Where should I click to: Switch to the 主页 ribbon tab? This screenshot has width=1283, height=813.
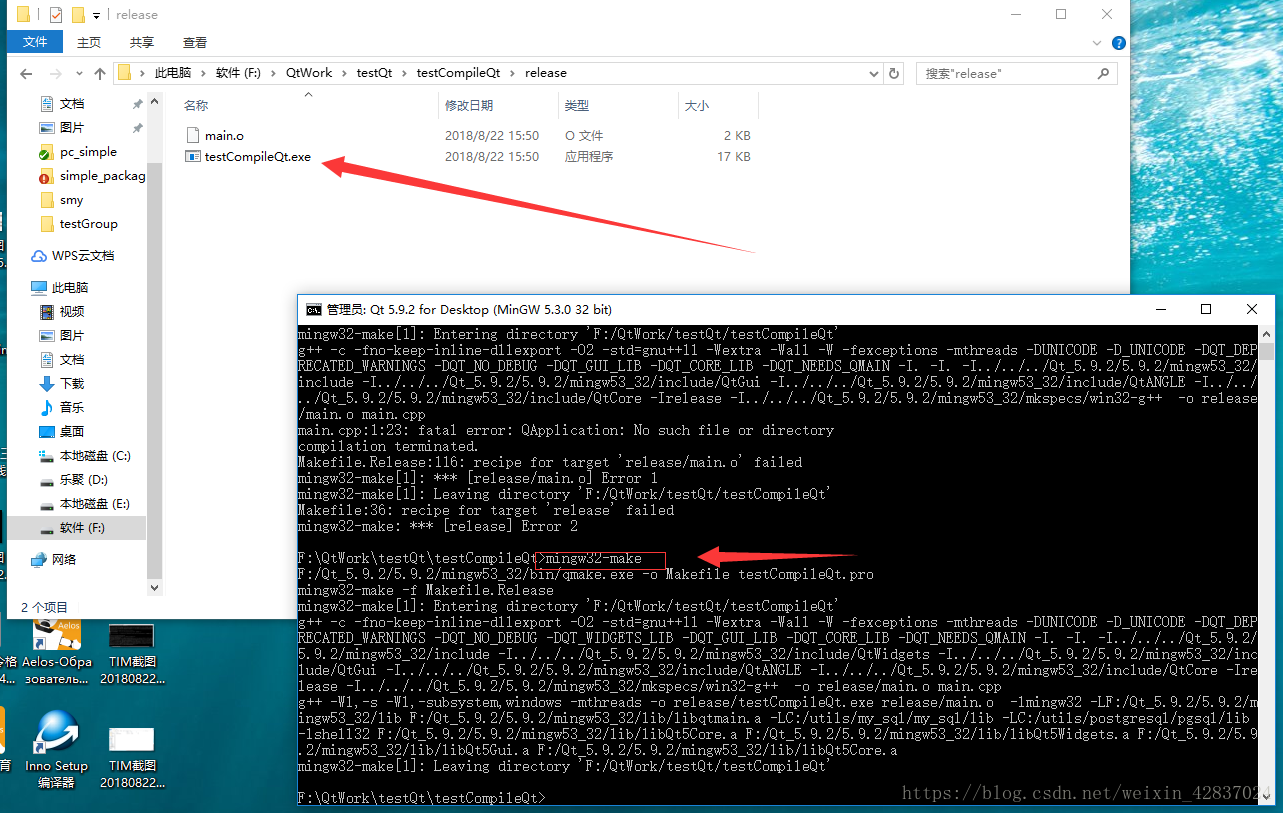click(89, 42)
